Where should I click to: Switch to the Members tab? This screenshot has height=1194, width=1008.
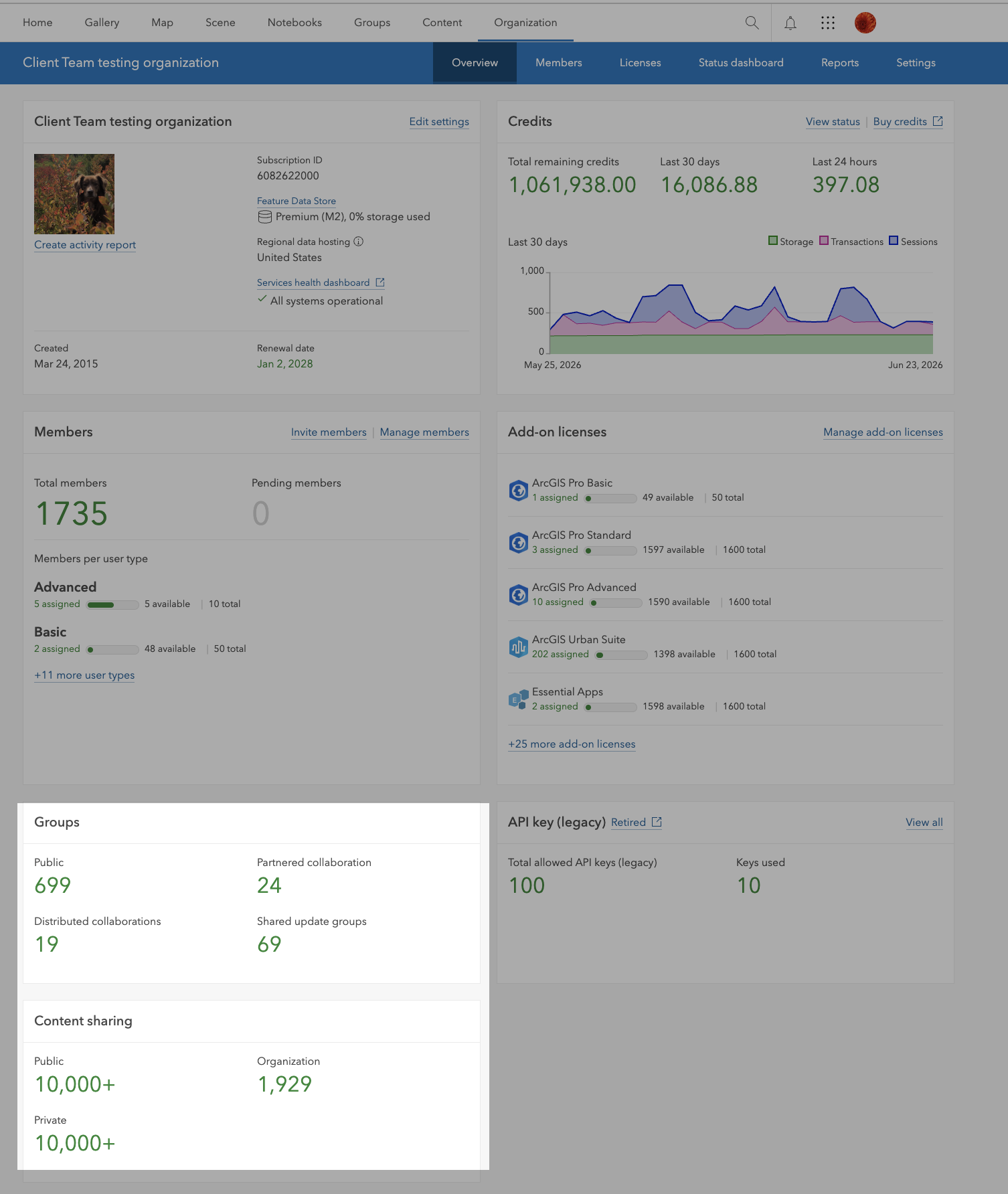point(558,63)
